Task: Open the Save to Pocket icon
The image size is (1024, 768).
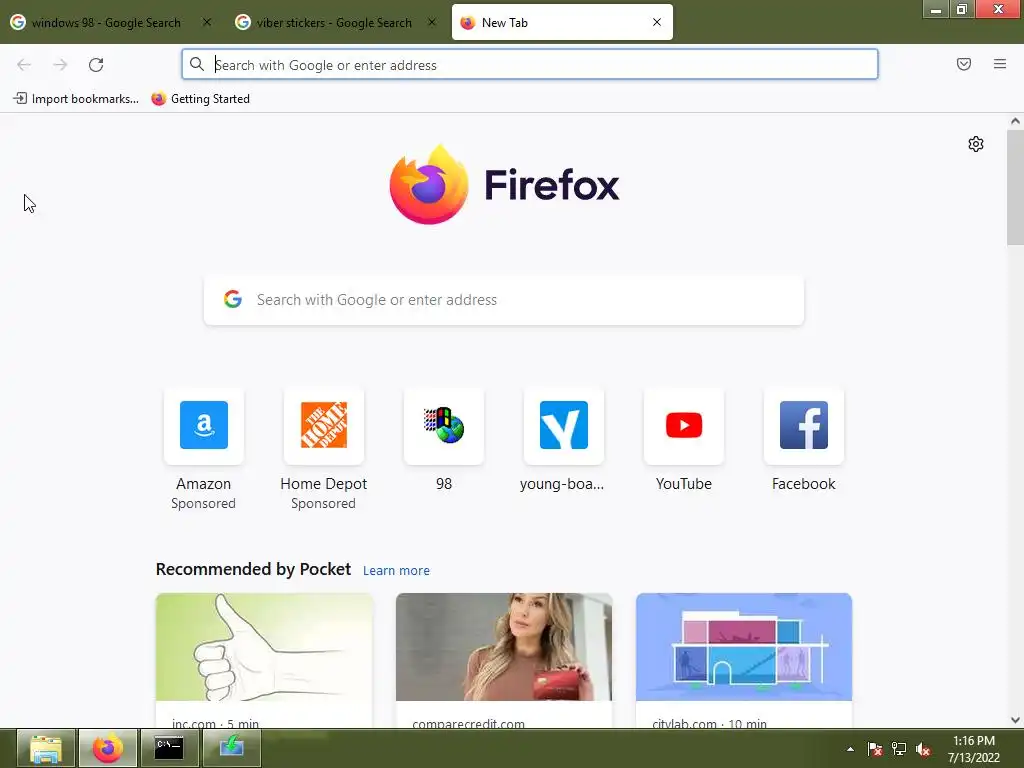Action: coord(964,64)
